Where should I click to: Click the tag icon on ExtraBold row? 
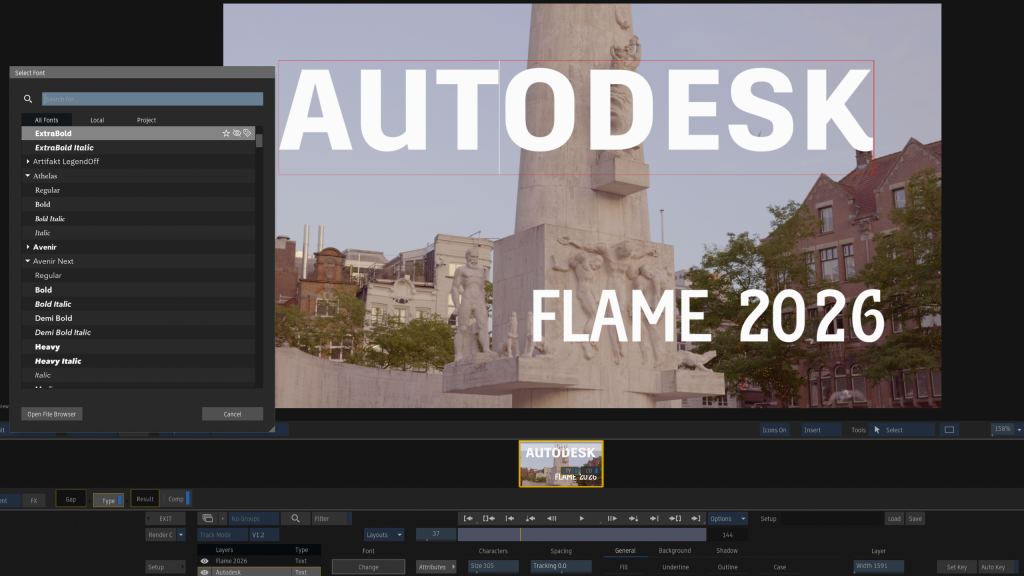coord(248,133)
